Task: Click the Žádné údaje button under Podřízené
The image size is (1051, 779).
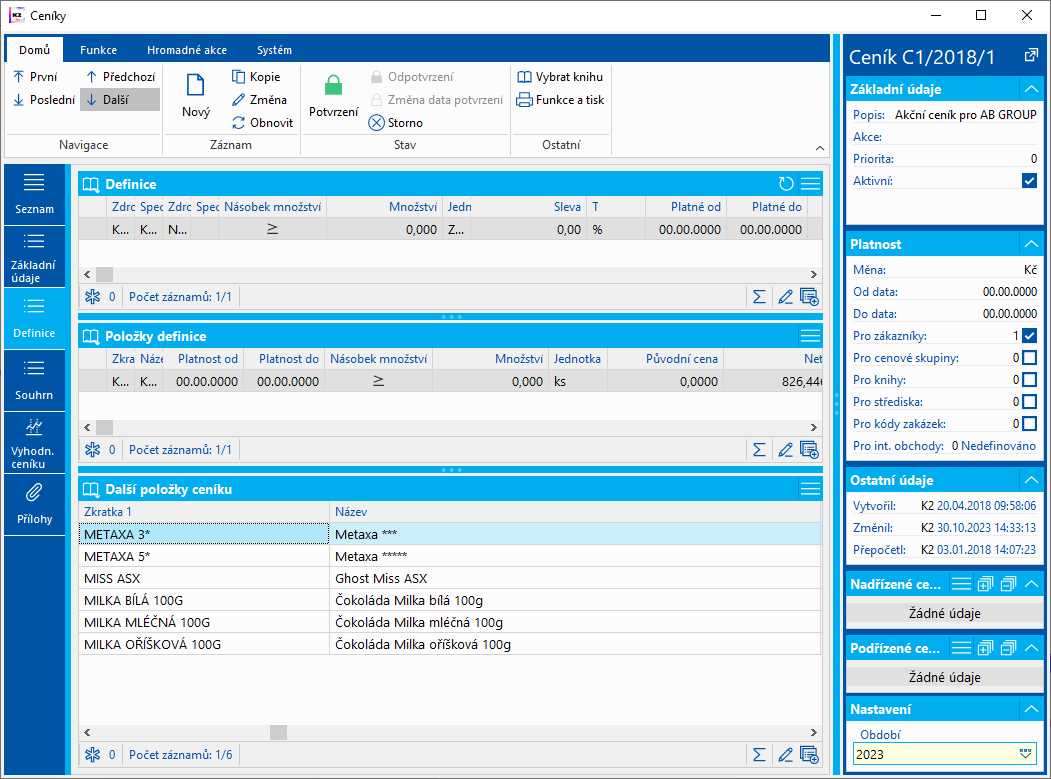Action: tap(944, 677)
